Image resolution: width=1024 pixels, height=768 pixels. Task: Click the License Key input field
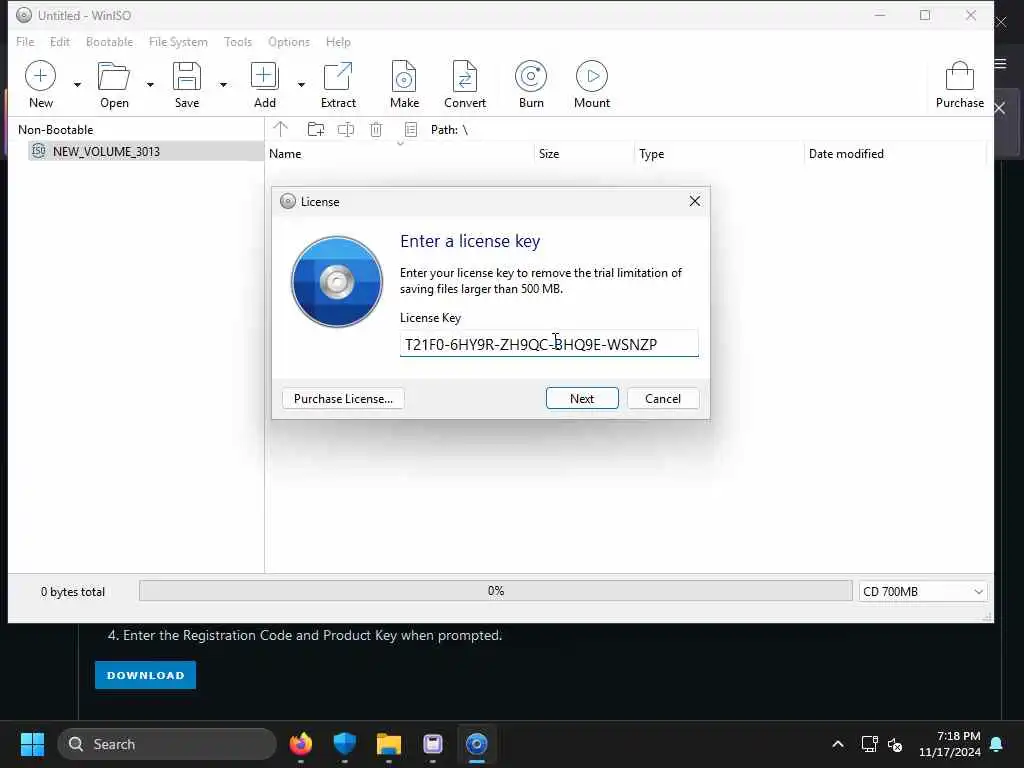click(x=549, y=344)
